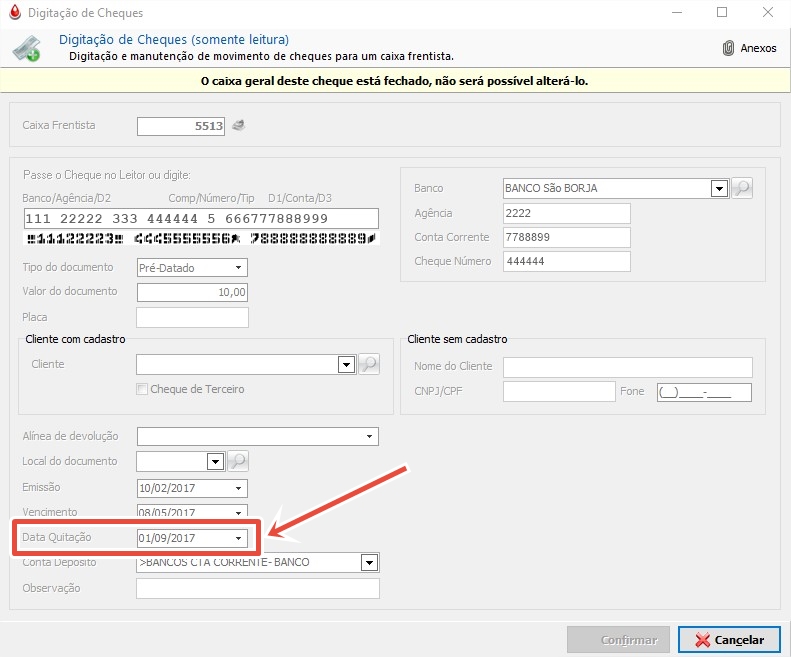The image size is (791, 657).
Task: Open the Anexos paperclip attachment icon
Action: point(728,48)
